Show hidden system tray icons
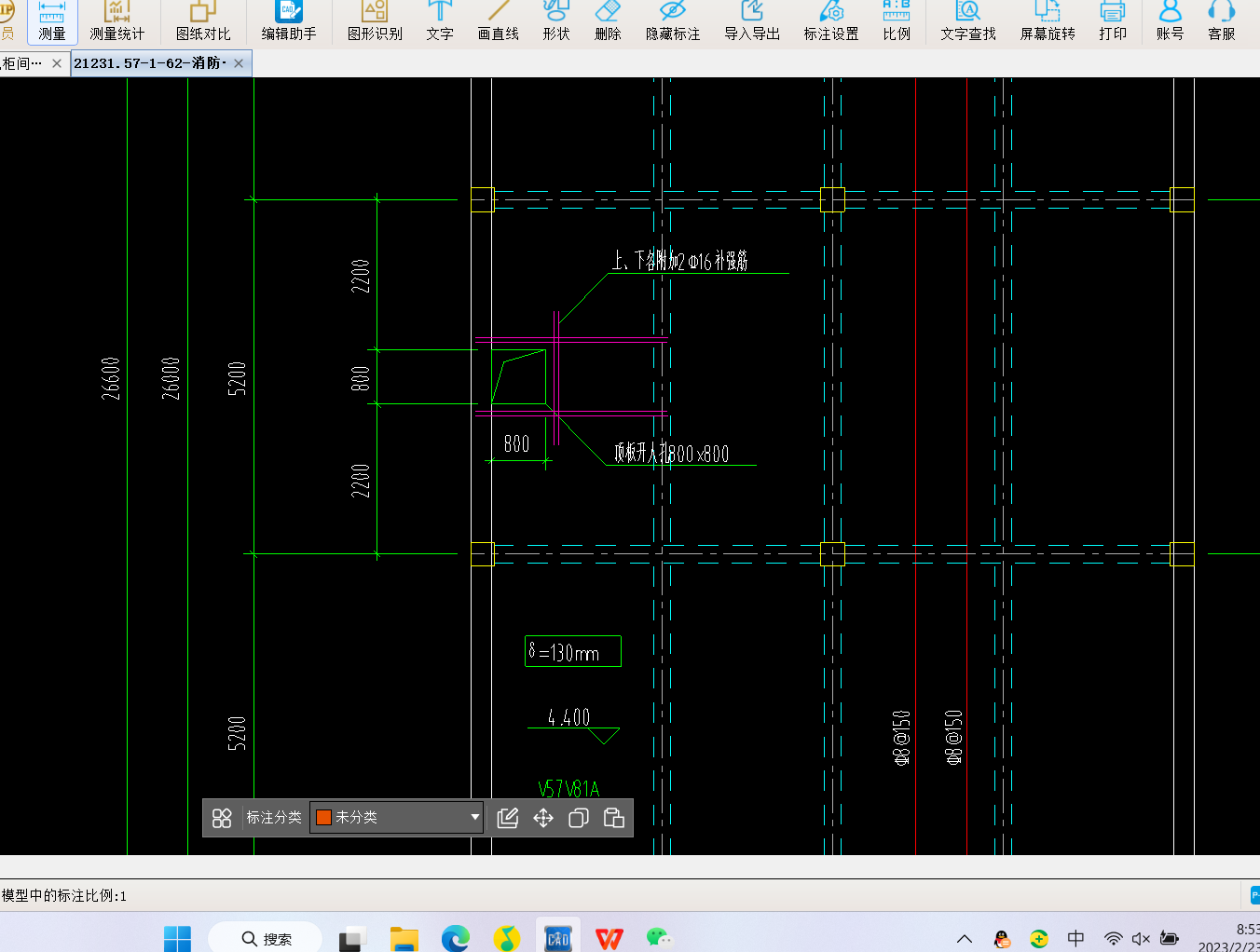 [x=965, y=938]
